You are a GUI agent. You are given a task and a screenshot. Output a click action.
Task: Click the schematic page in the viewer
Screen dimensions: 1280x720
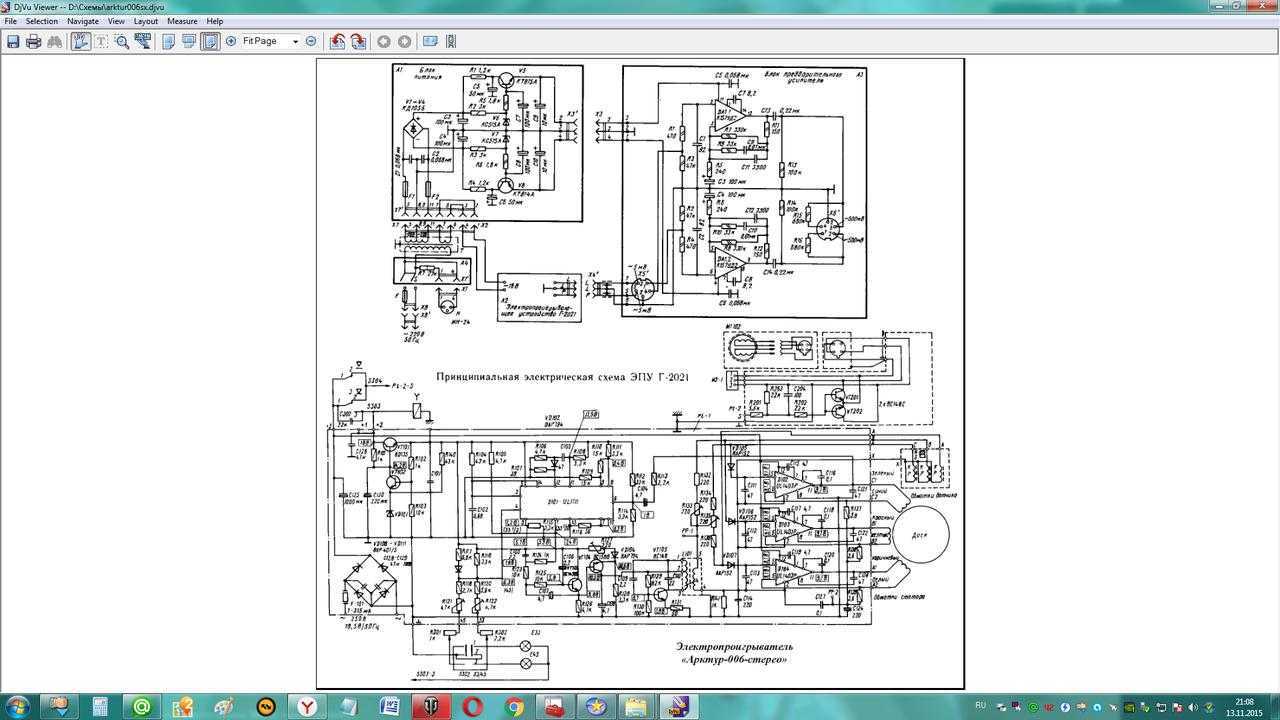pyautogui.click(x=640, y=373)
